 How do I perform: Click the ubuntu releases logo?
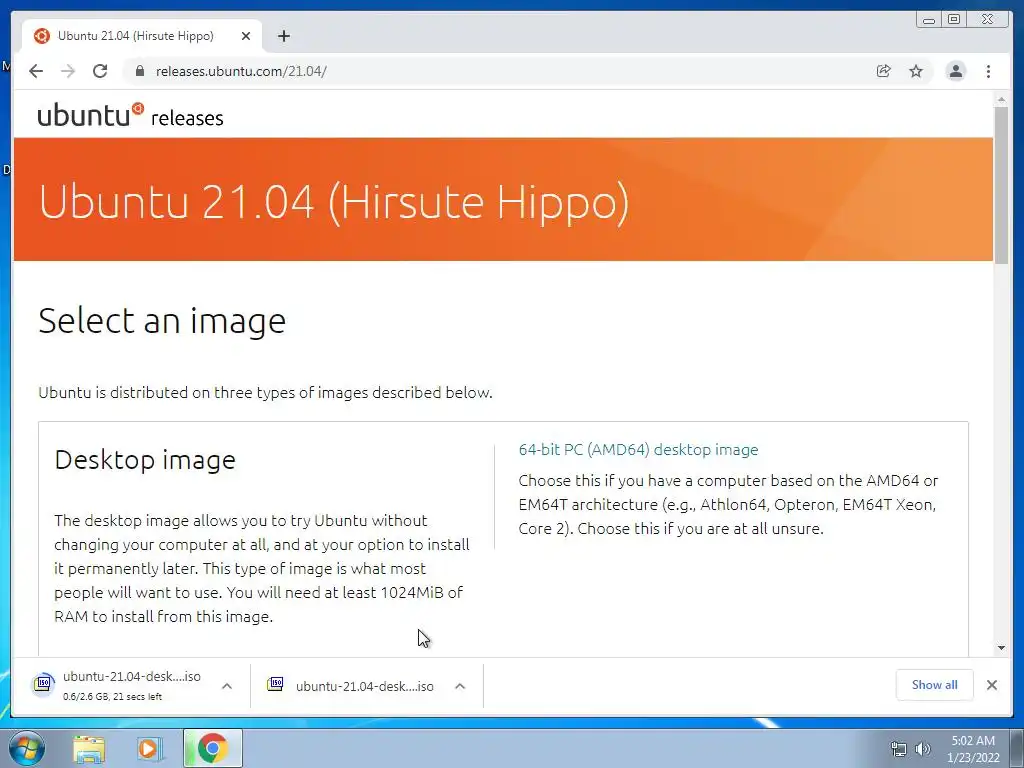pos(131,115)
